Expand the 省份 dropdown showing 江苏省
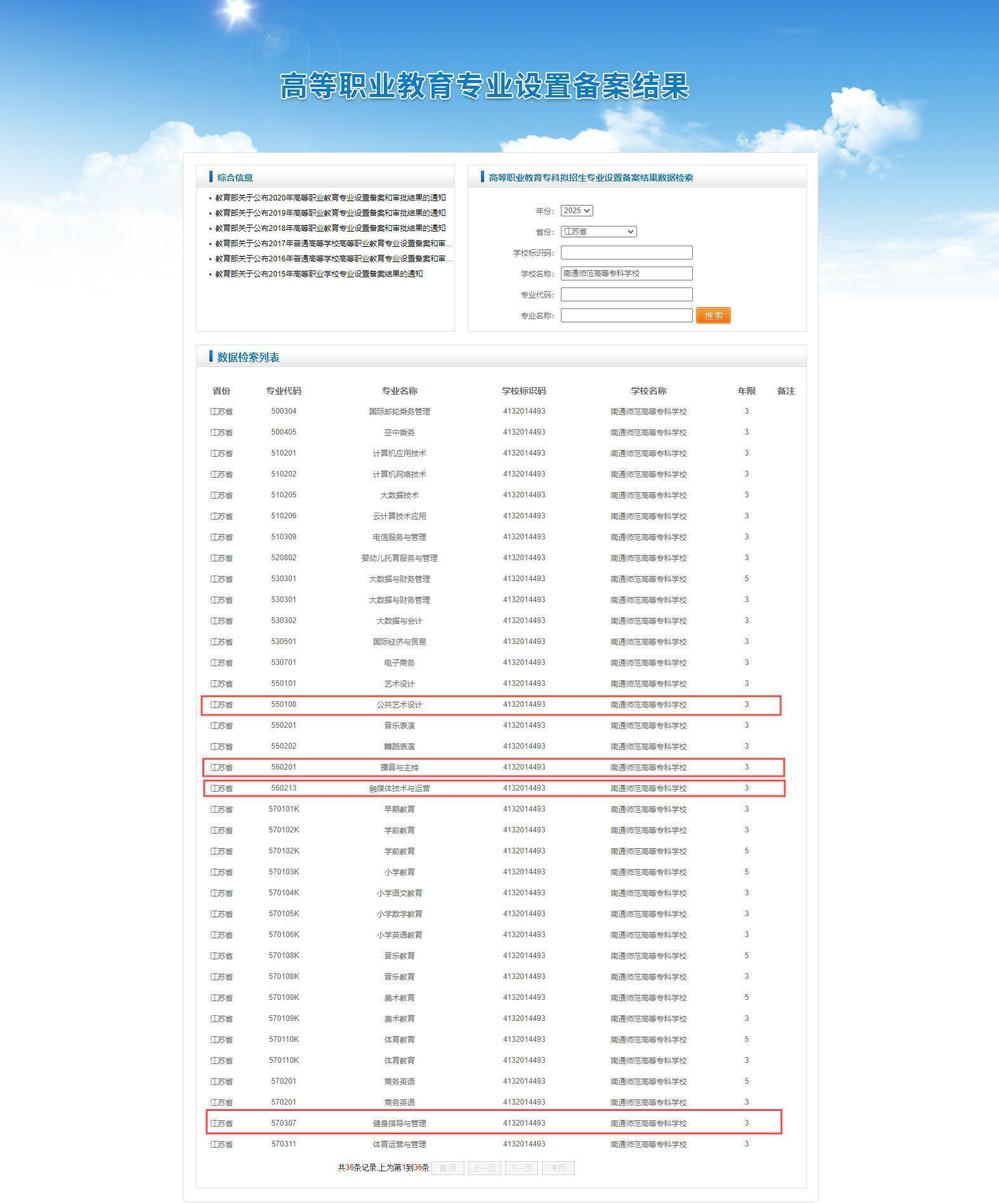999x1203 pixels. click(x=598, y=232)
